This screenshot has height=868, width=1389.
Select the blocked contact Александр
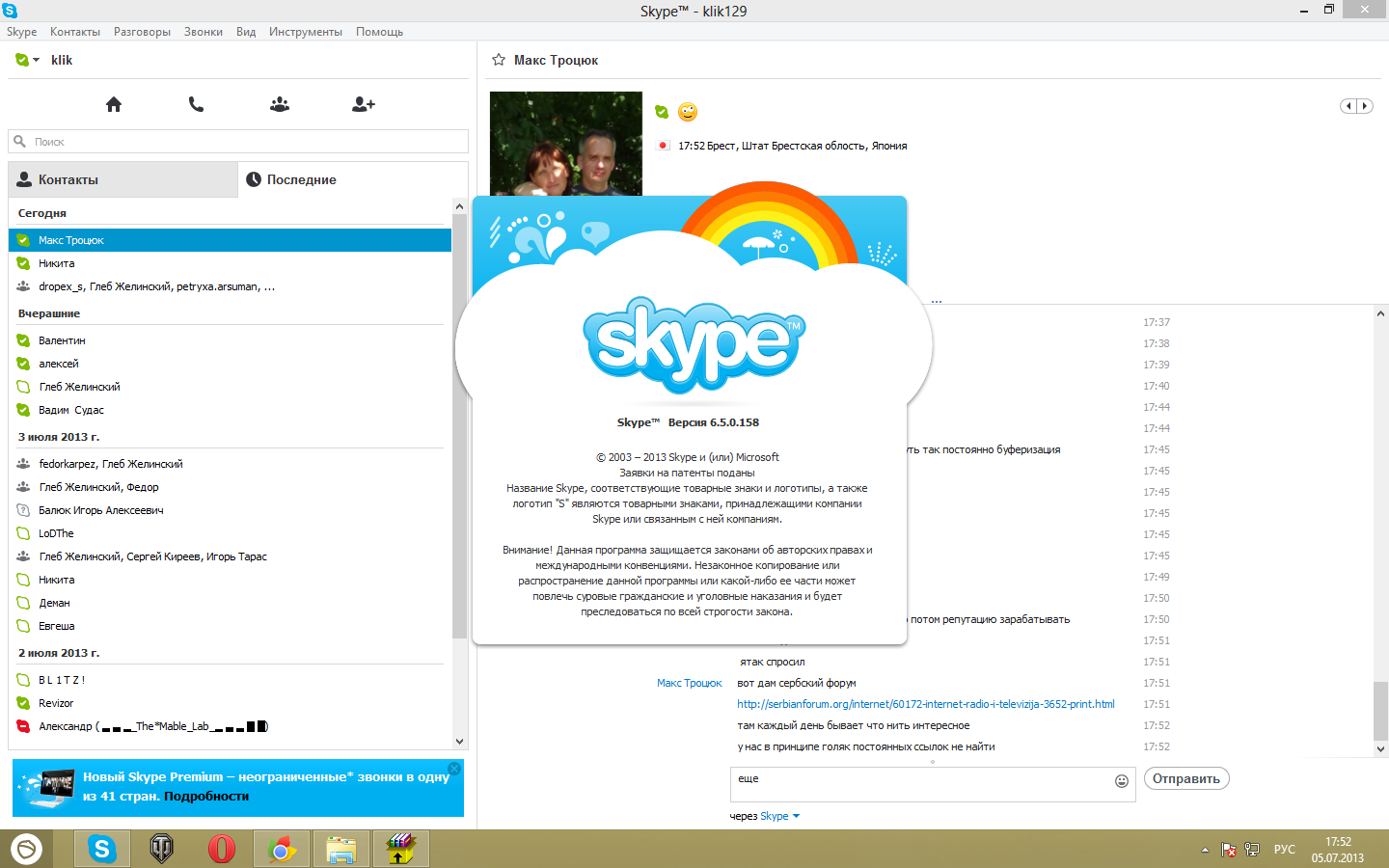coord(230,726)
